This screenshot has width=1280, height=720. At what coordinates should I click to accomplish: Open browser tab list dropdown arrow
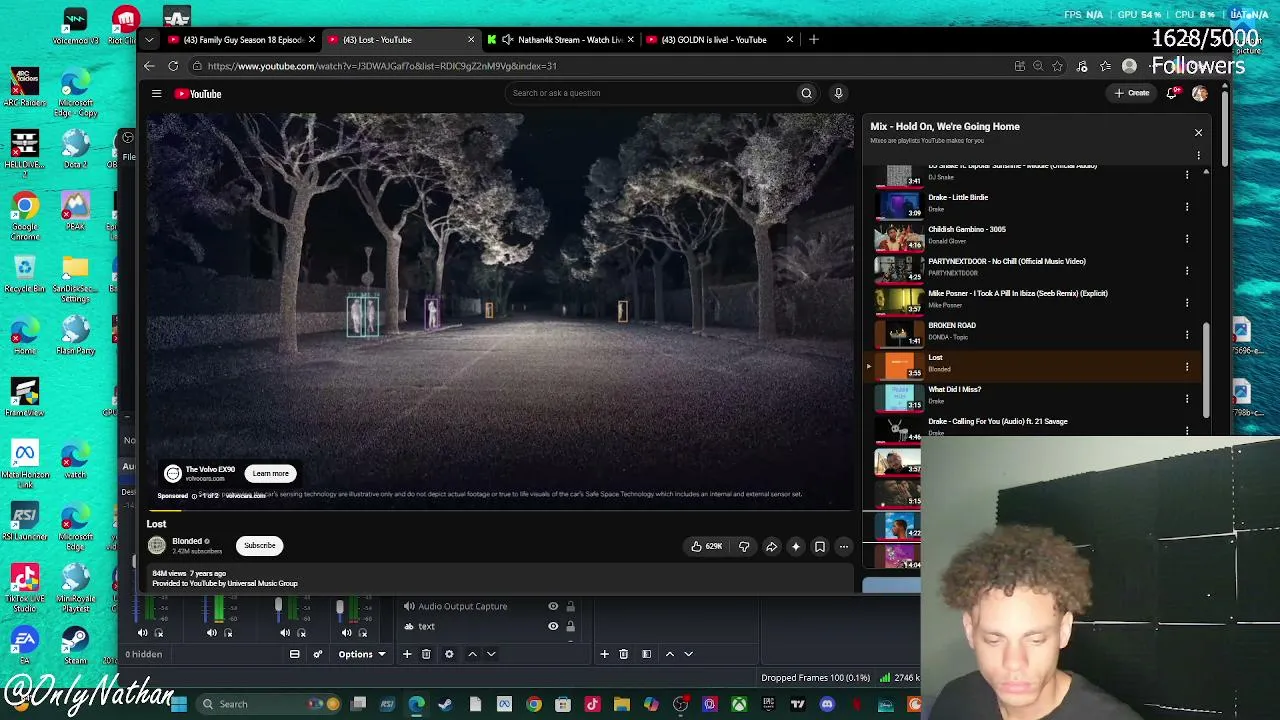[x=149, y=40]
